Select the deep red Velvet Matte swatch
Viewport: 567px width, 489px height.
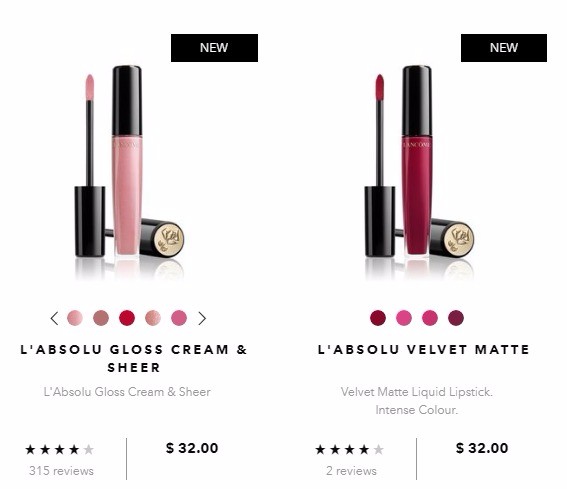[x=378, y=318]
